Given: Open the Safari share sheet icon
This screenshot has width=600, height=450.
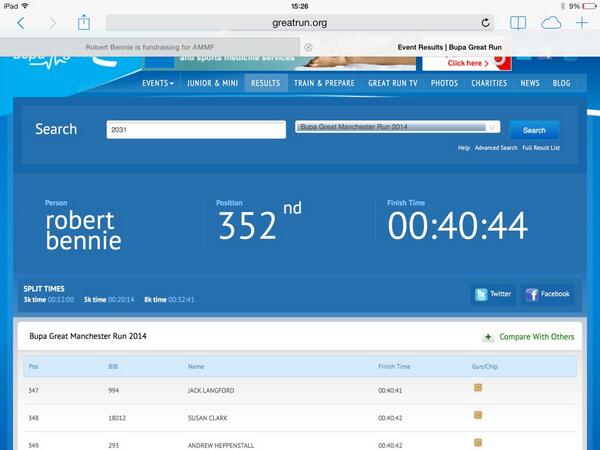Looking at the screenshot, I should [84, 23].
